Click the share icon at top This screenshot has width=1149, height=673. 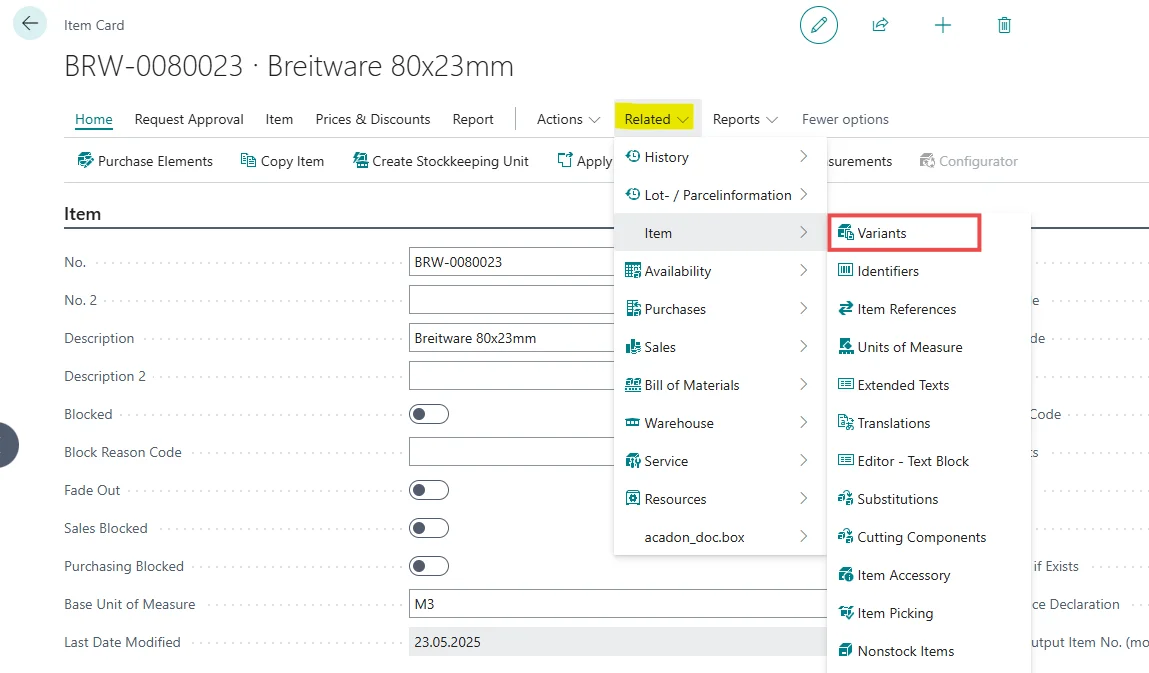[x=880, y=25]
